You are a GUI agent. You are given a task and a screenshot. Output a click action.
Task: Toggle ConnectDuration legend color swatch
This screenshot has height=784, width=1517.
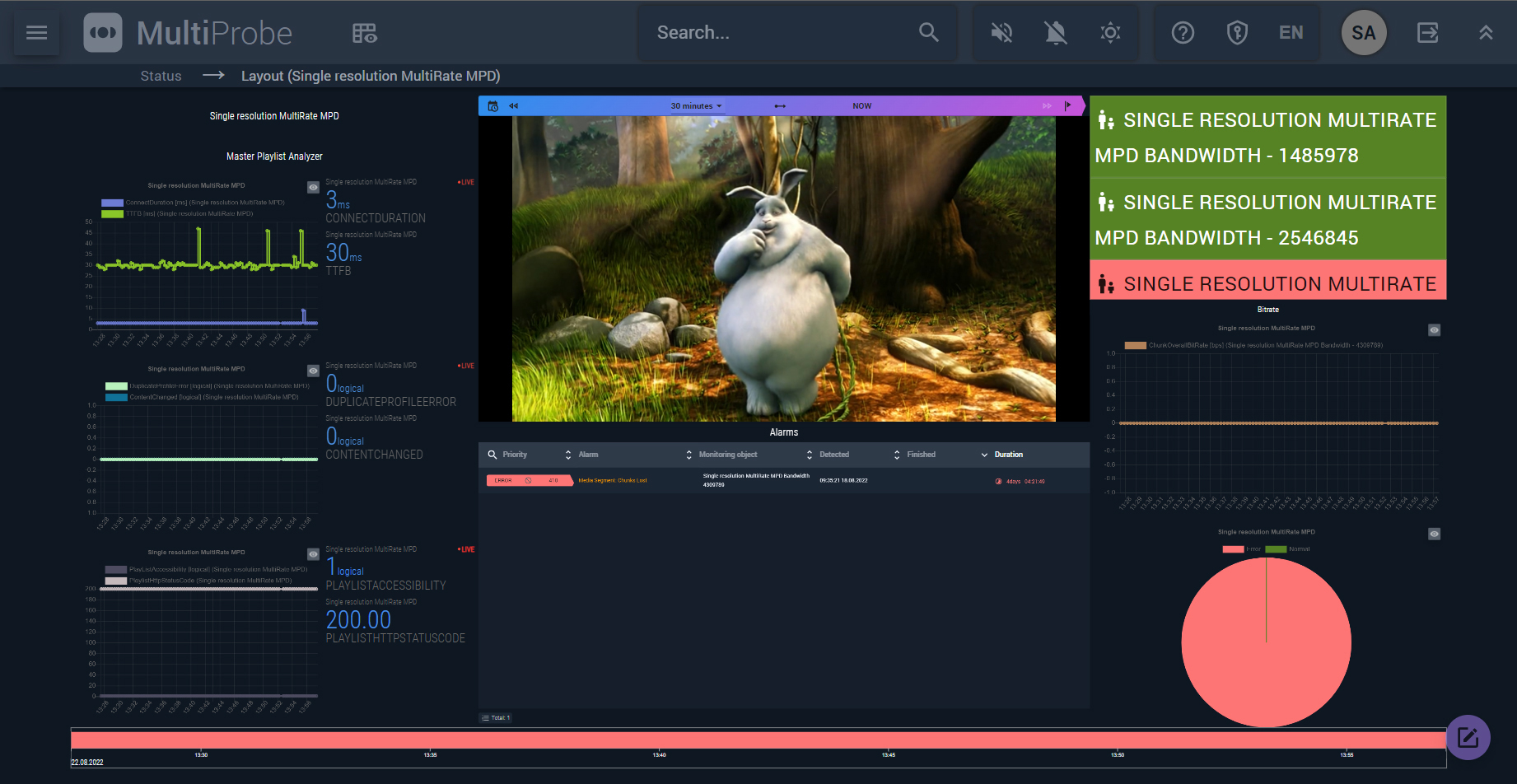112,203
